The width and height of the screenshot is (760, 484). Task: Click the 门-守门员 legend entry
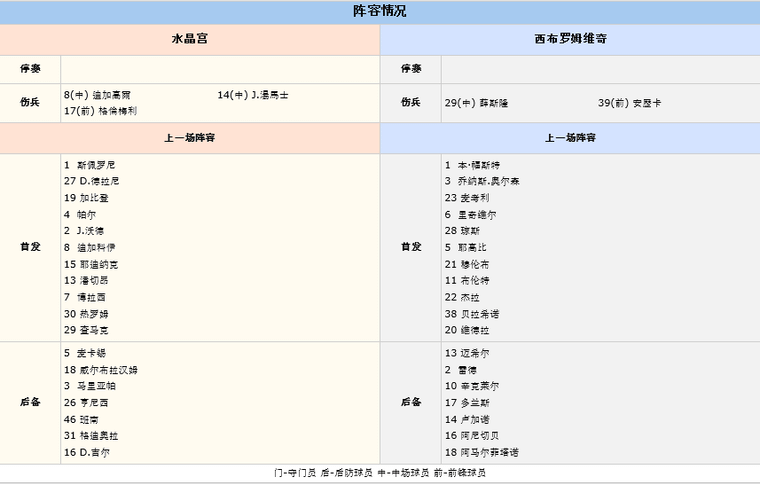point(295,473)
